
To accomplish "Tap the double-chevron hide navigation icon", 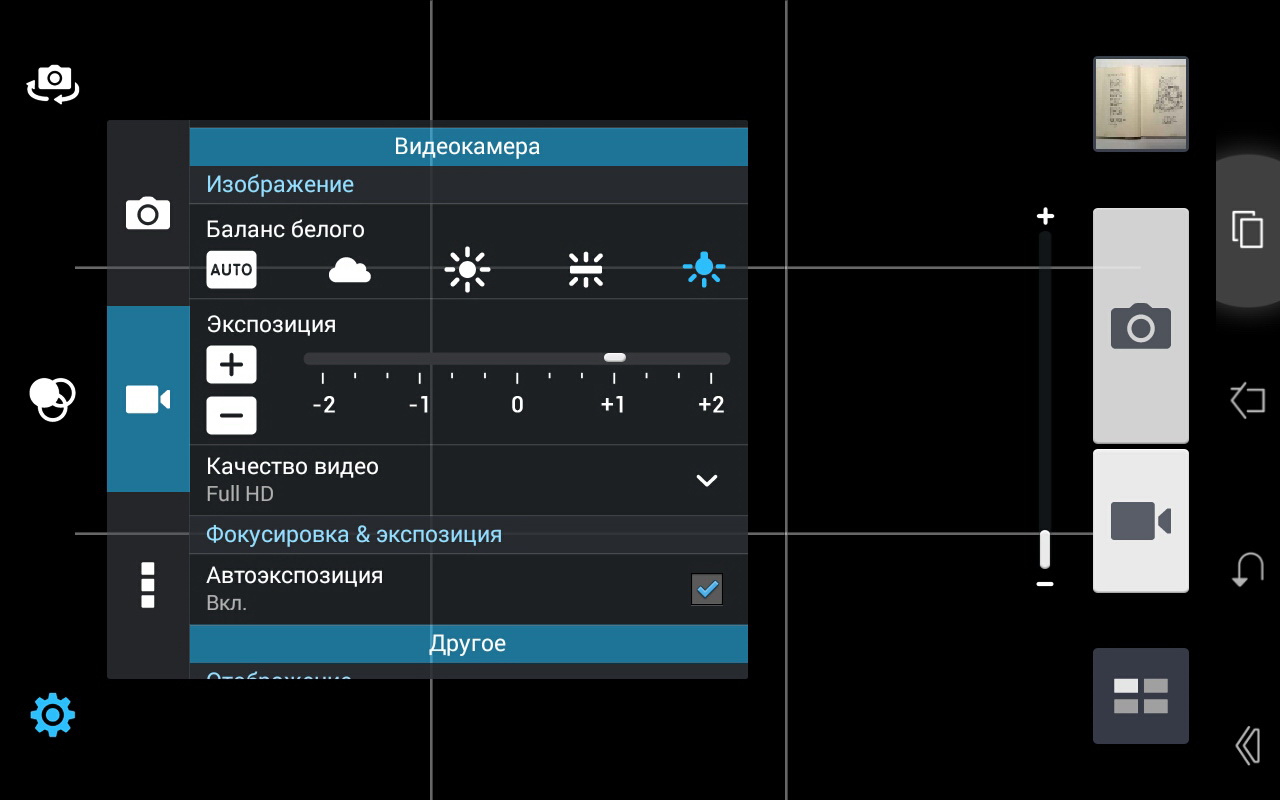I will (x=1247, y=745).
